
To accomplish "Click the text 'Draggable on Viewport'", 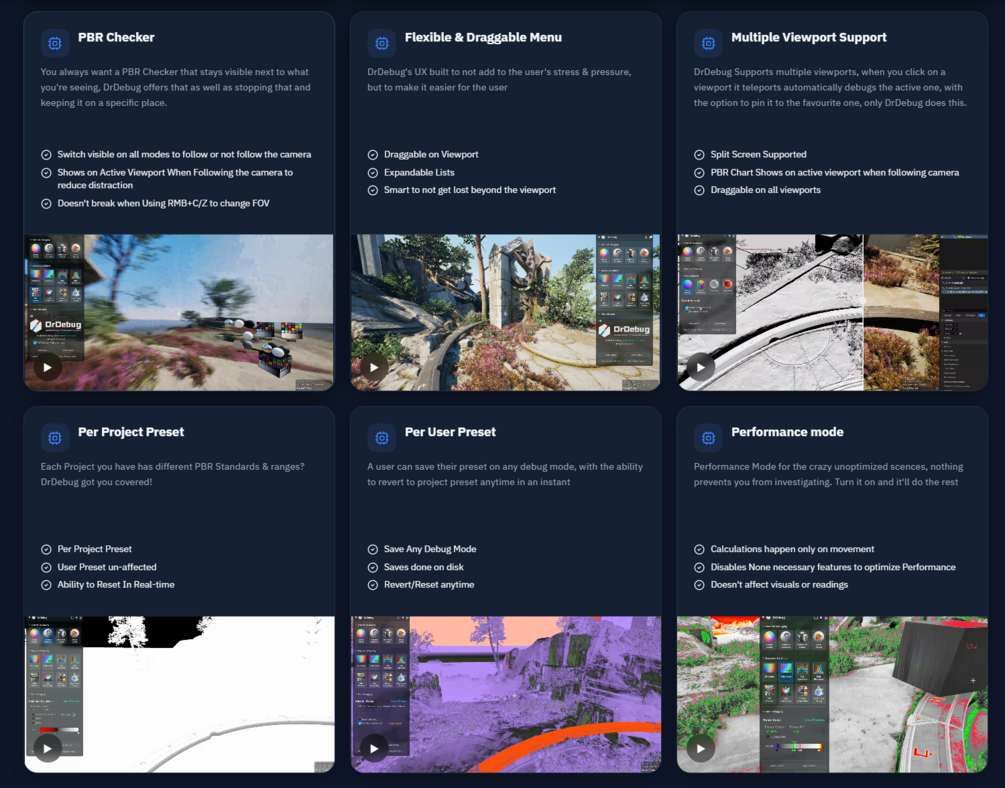I will click(431, 155).
